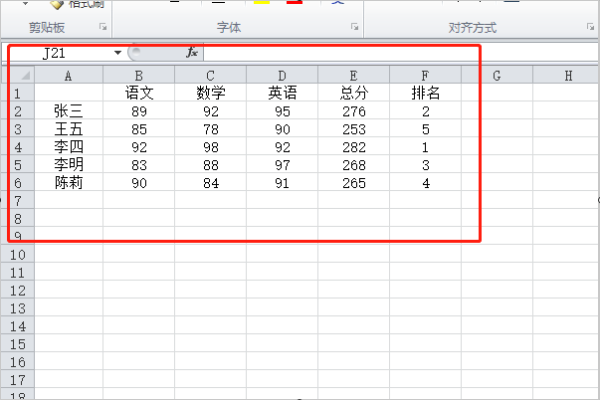
Task: Select row 6 header
Action: (18, 183)
